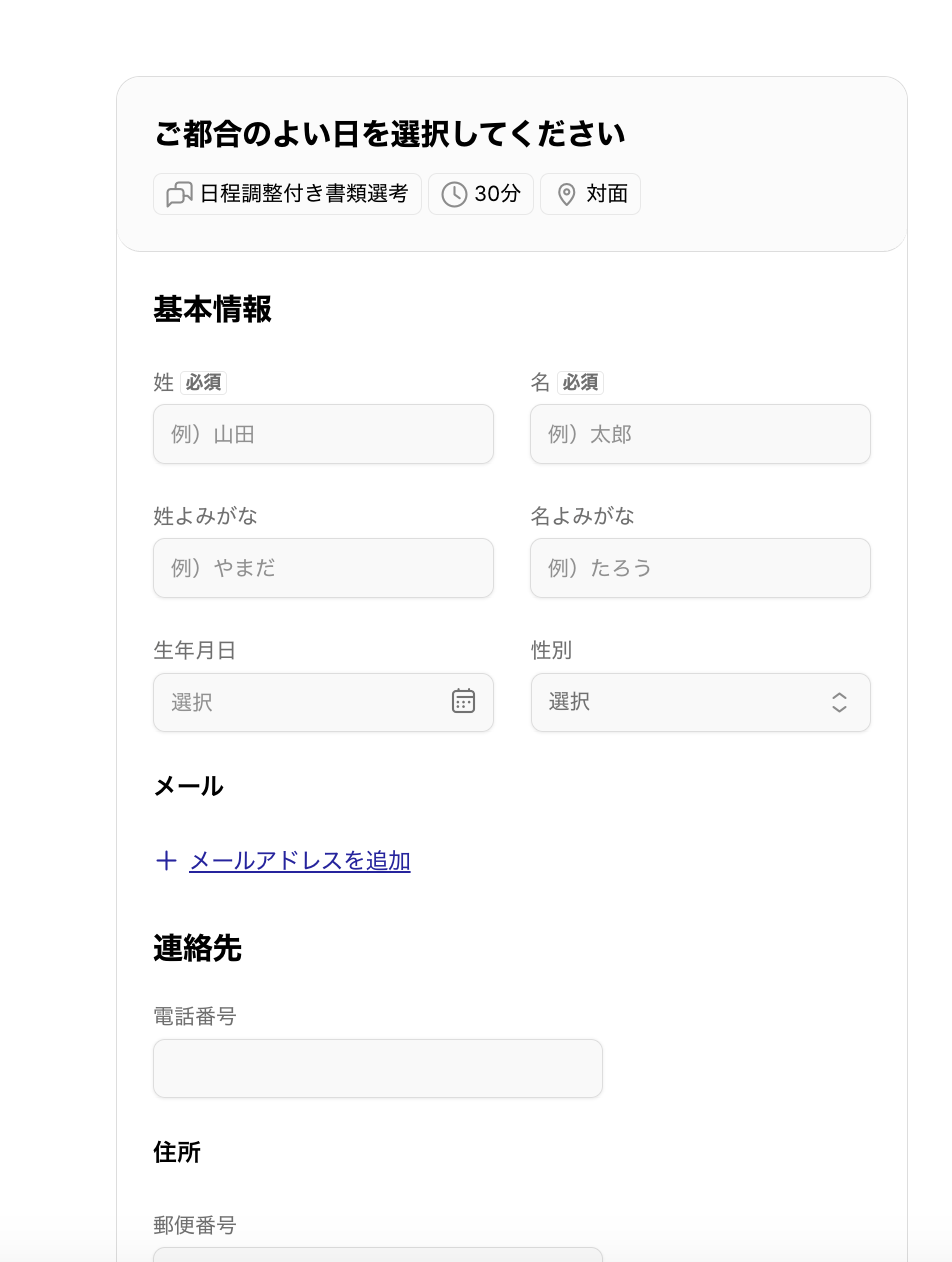Click the plus icon before メールアドレスを追加

click(166, 861)
